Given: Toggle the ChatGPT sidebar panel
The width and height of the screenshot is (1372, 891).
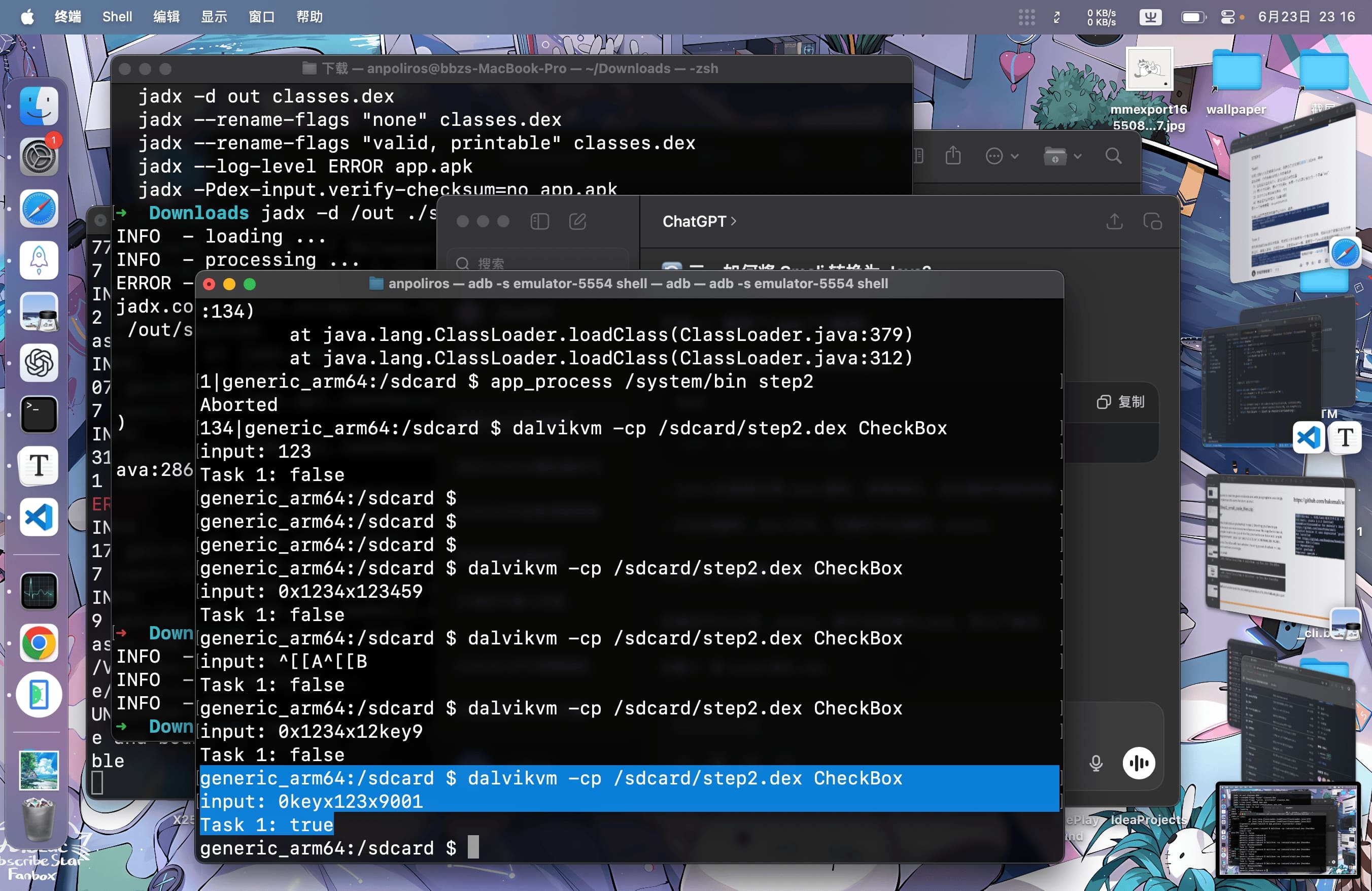Looking at the screenshot, I should tap(539, 221).
